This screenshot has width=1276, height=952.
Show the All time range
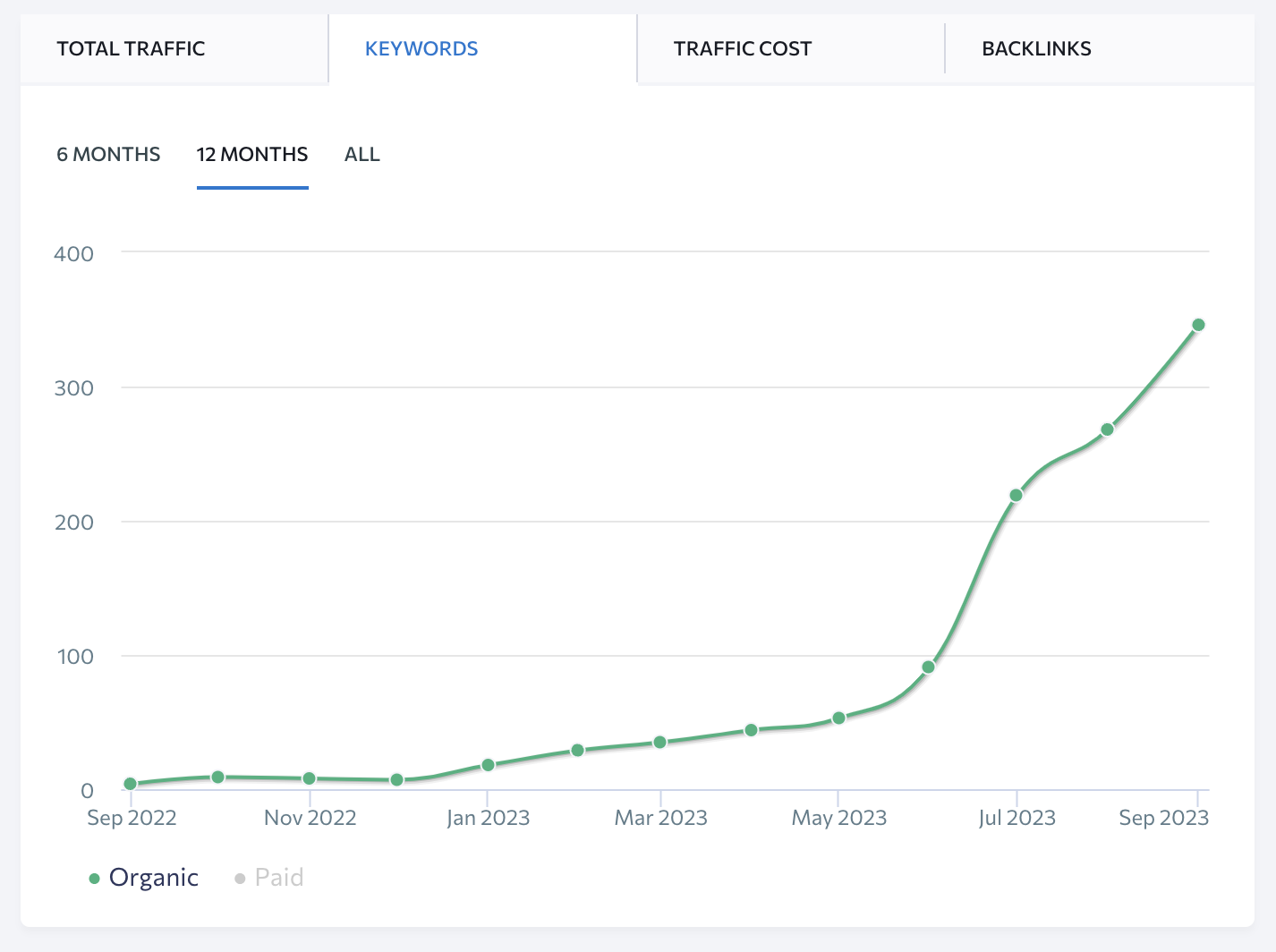(362, 155)
